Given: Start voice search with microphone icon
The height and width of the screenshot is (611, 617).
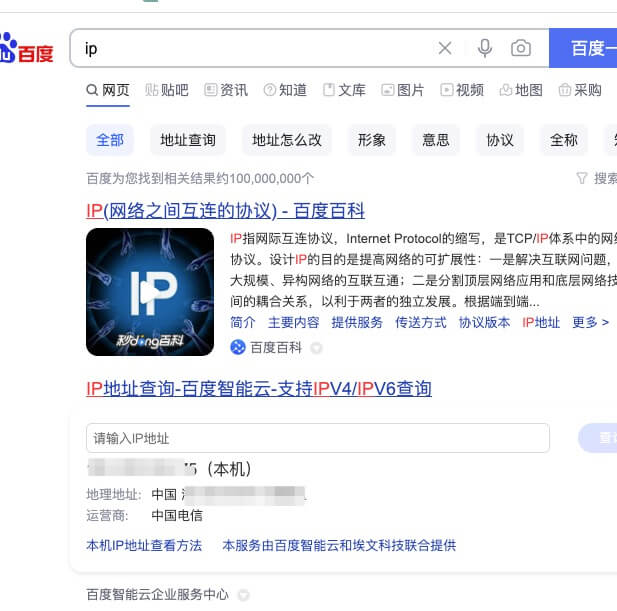Looking at the screenshot, I should tap(485, 48).
